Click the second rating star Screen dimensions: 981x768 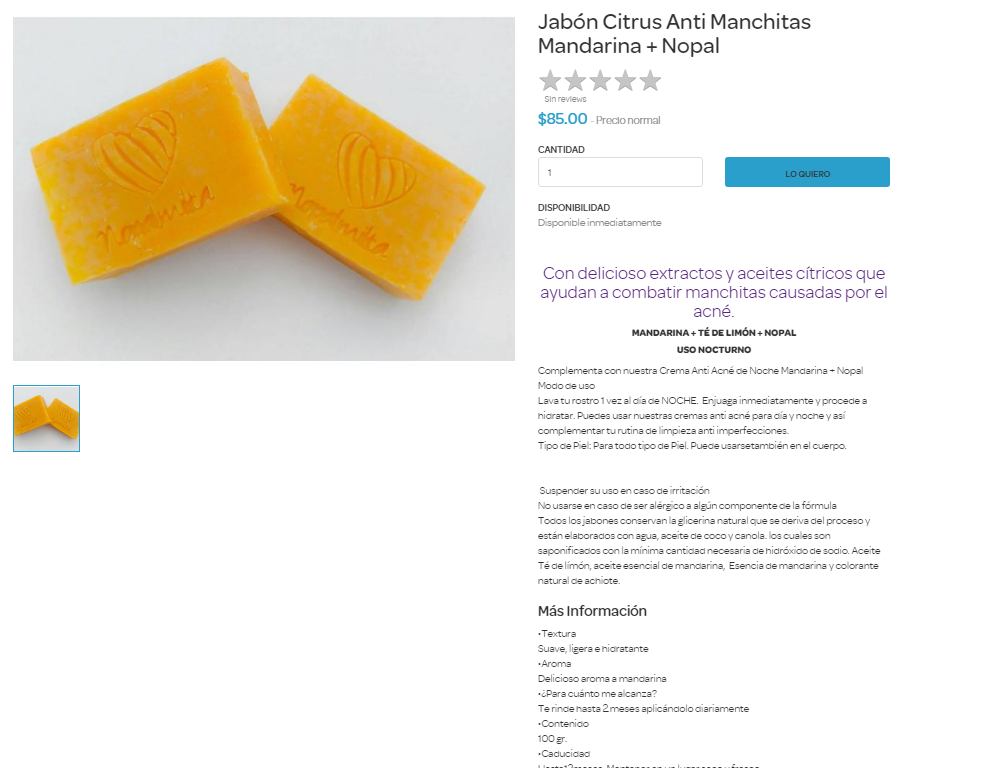(575, 81)
